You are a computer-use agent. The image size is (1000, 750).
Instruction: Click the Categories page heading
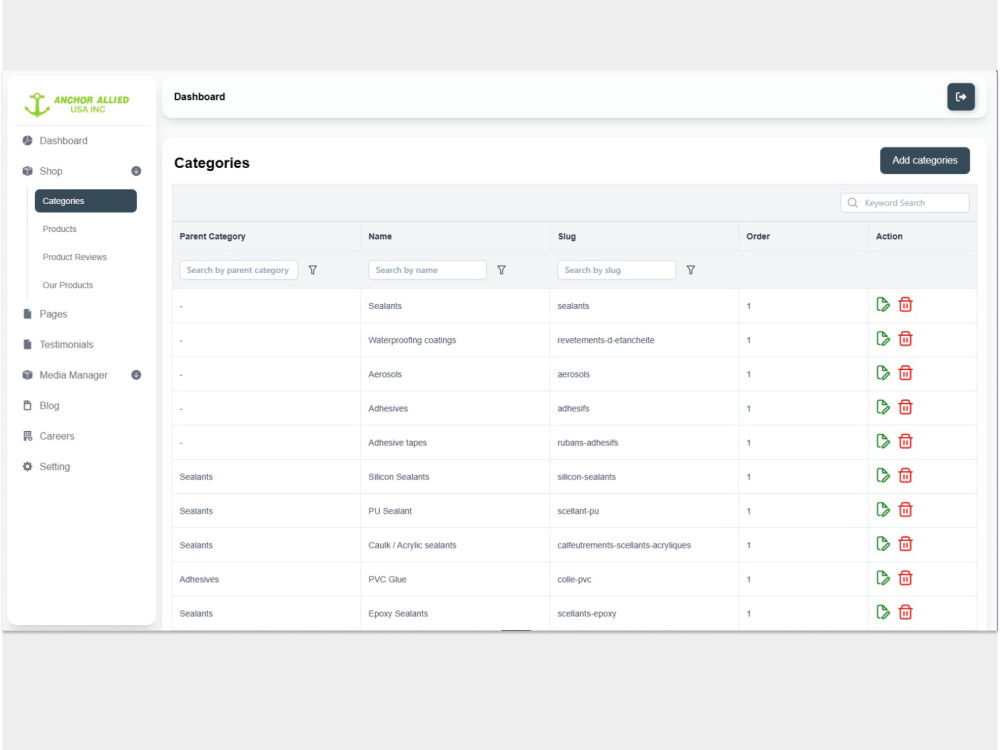212,163
